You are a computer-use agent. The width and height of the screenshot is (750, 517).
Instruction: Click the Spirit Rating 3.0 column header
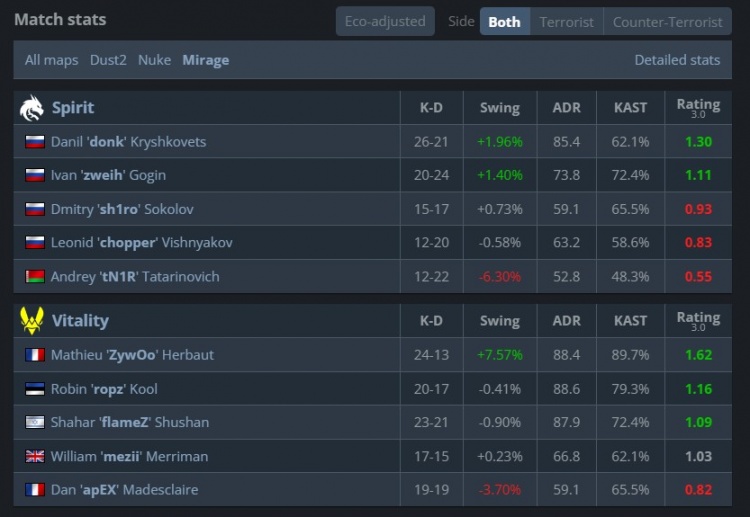[x=698, y=107]
